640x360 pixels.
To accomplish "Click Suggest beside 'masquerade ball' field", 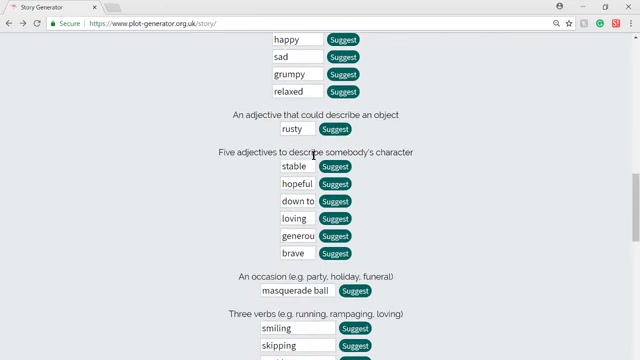I will pyautogui.click(x=355, y=291).
